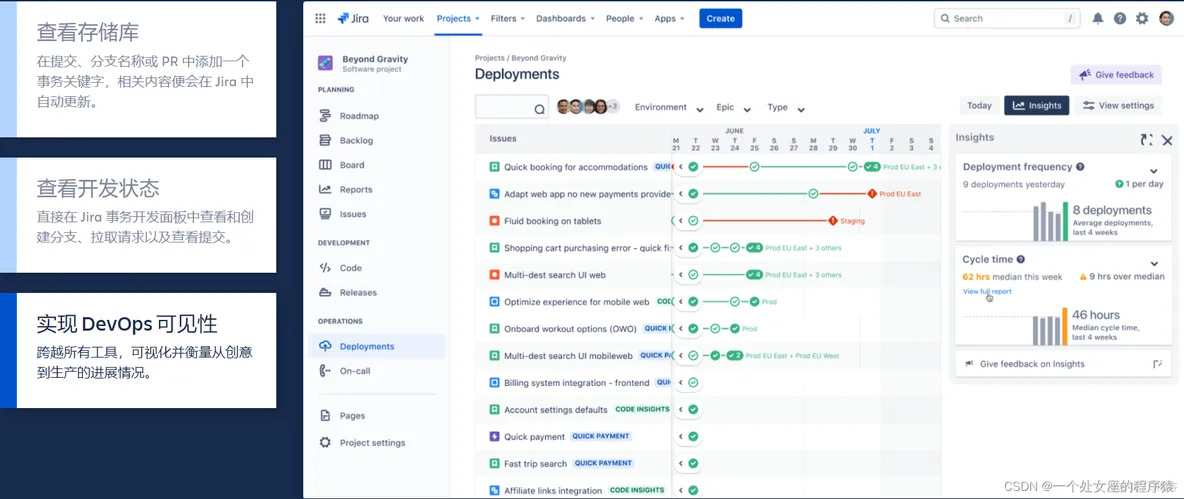Click the 实现 DevOps 可见性 card
Image resolution: width=1184 pixels, height=499 pixels.
tap(138, 350)
